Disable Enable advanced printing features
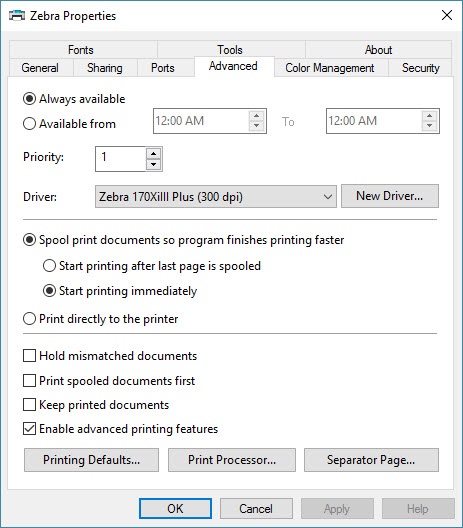This screenshot has width=463, height=528. (29, 429)
